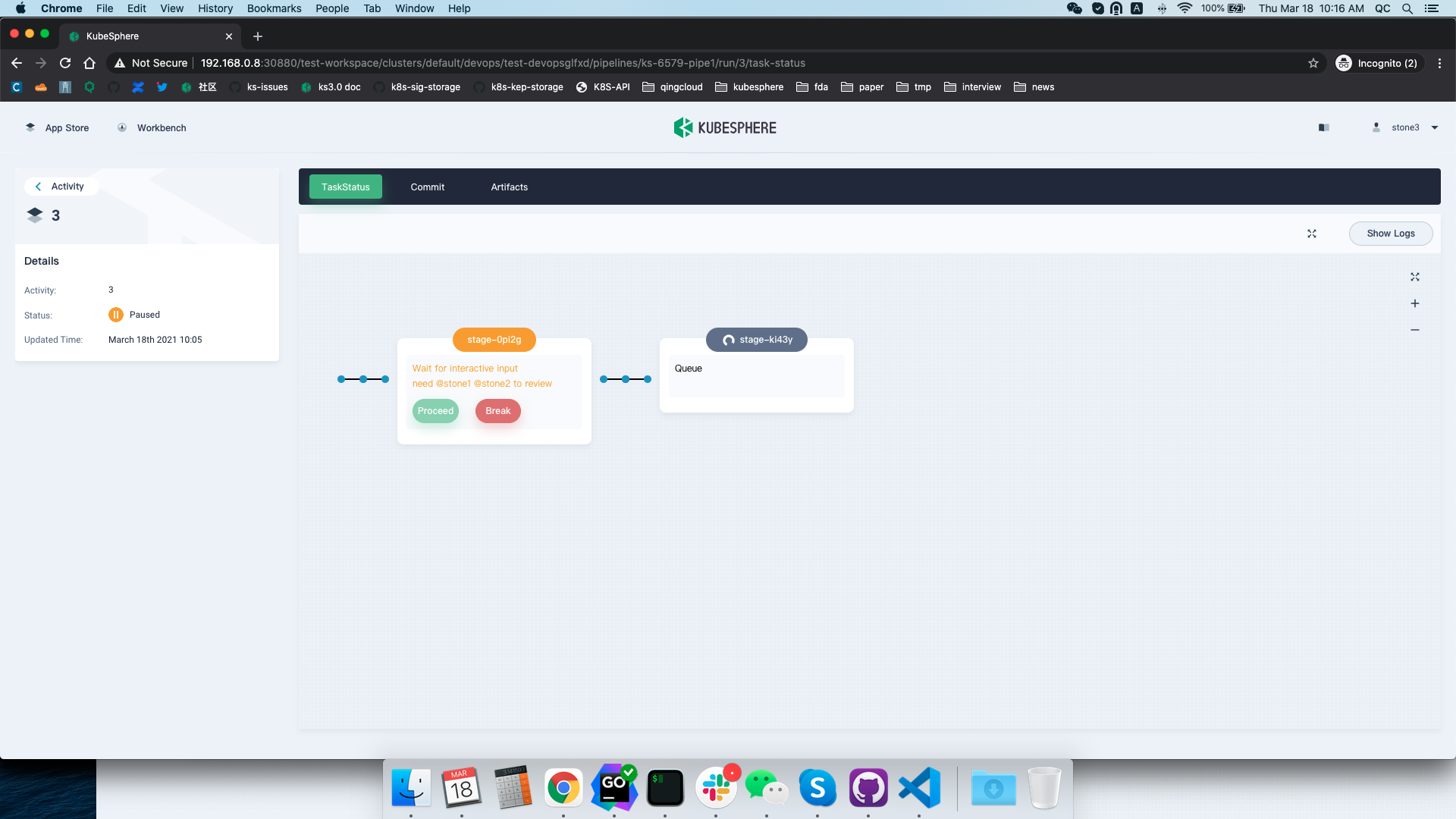
Task: Click the KubeSphere logo in header
Action: tap(725, 127)
